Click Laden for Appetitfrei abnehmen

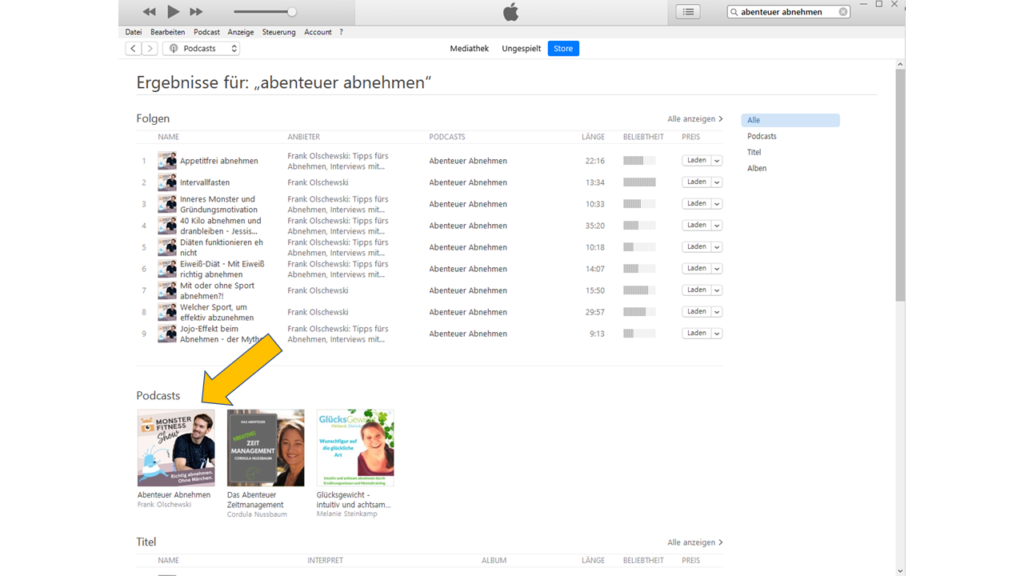696,160
